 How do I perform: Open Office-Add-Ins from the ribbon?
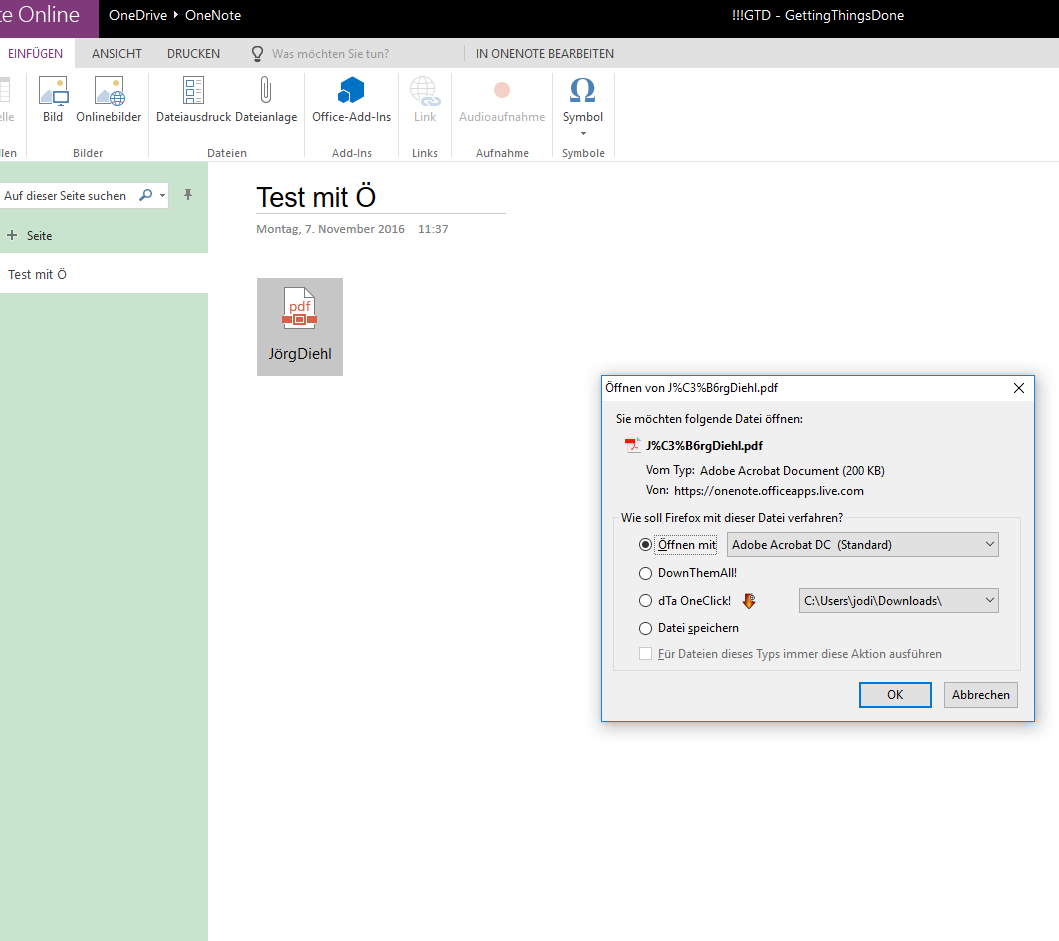[351, 92]
